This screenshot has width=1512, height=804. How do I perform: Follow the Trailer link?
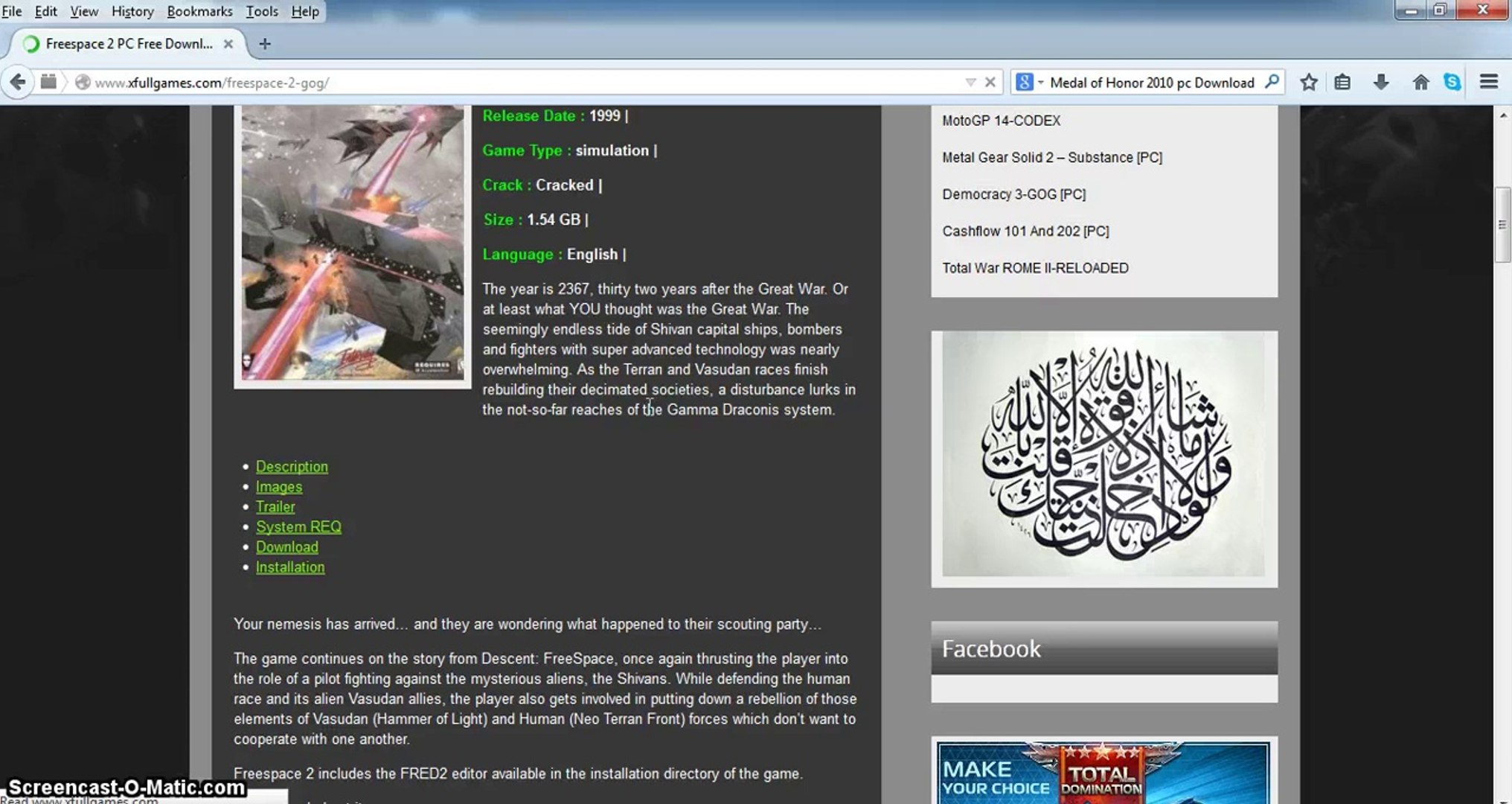pyautogui.click(x=275, y=507)
